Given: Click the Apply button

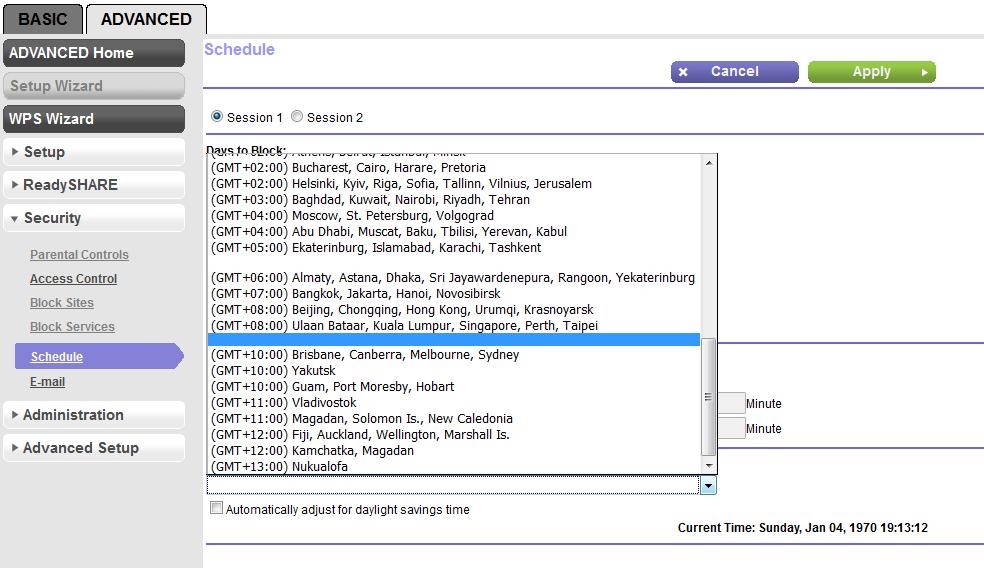Looking at the screenshot, I should tap(871, 72).
